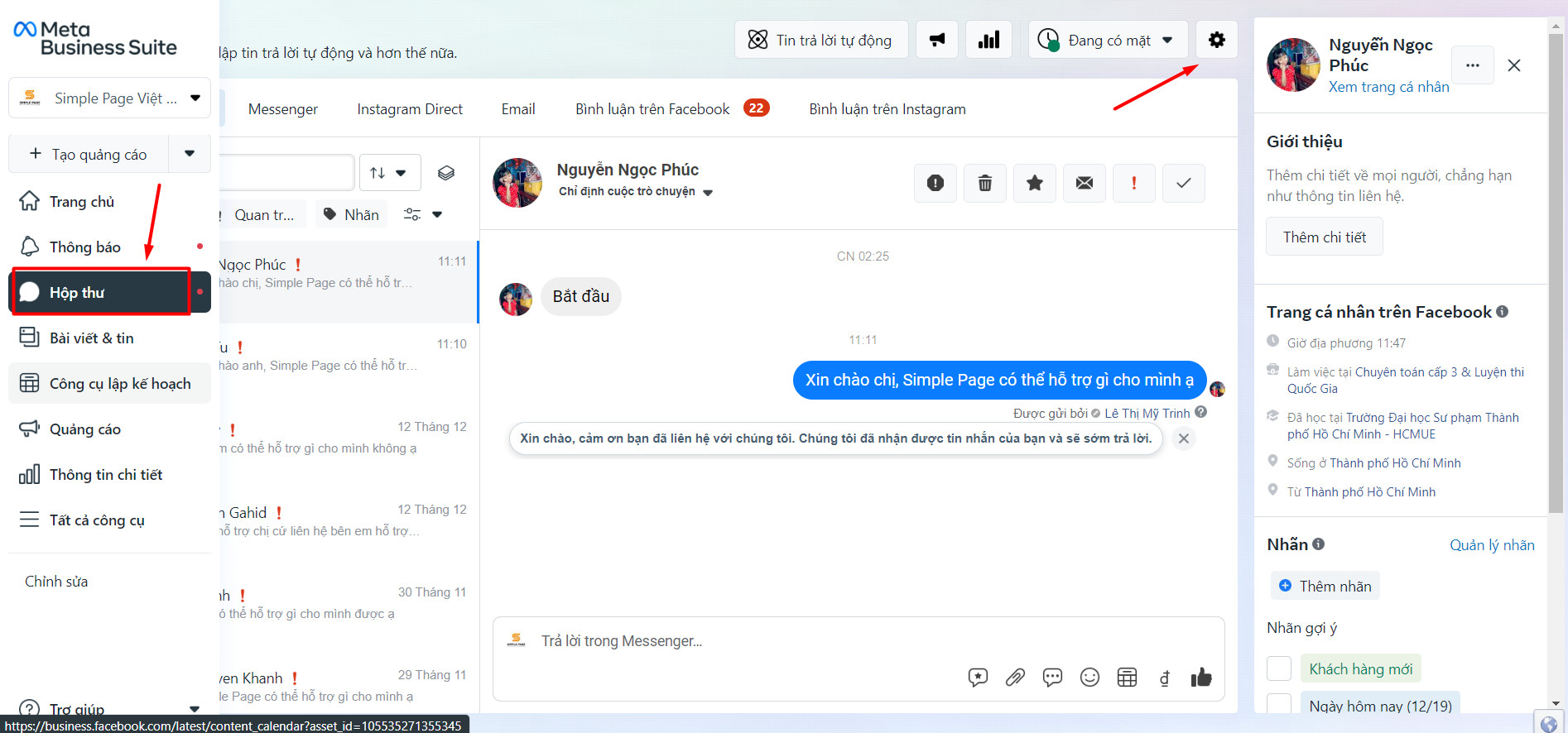Screen dimensions: 1568x733
Task: Open Bình luận trên Instagram tab
Action: 887,109
